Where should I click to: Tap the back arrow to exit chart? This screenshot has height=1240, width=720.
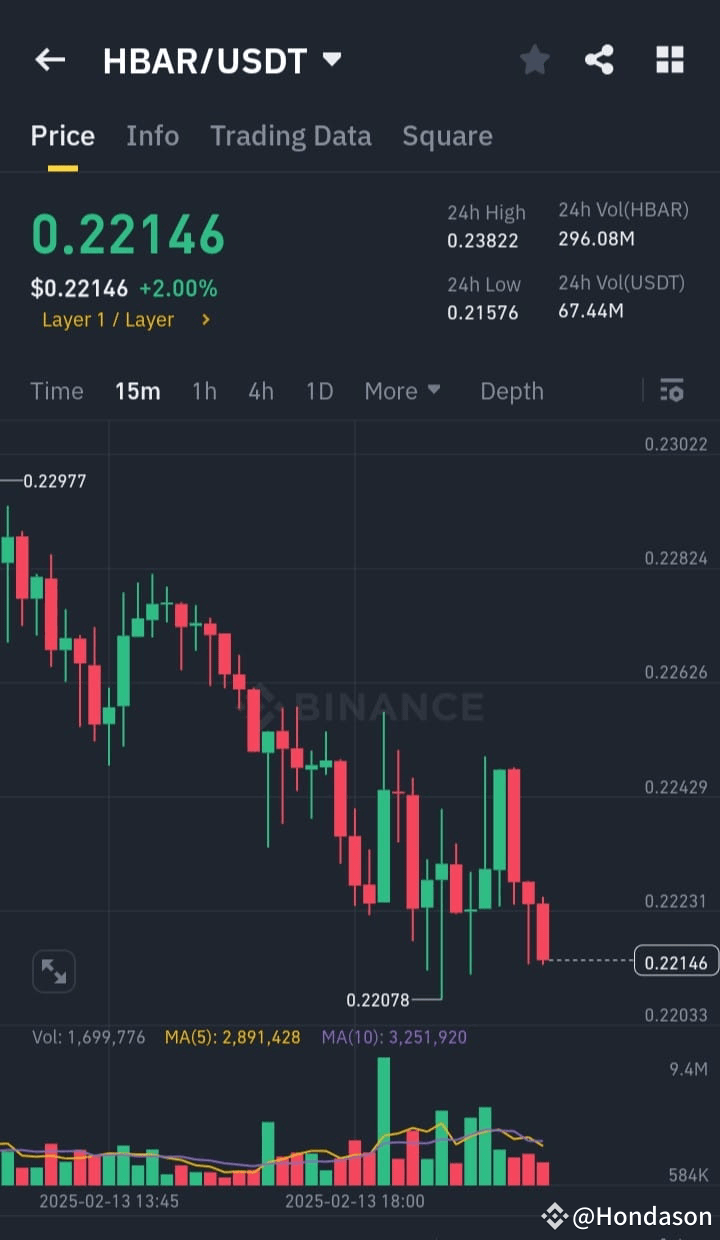[x=49, y=60]
